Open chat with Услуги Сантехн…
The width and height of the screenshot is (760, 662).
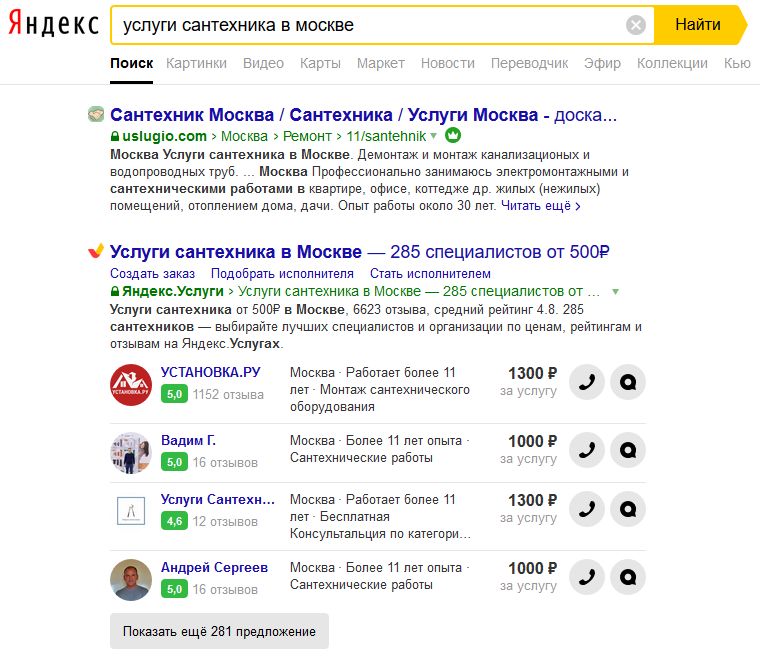(x=628, y=509)
